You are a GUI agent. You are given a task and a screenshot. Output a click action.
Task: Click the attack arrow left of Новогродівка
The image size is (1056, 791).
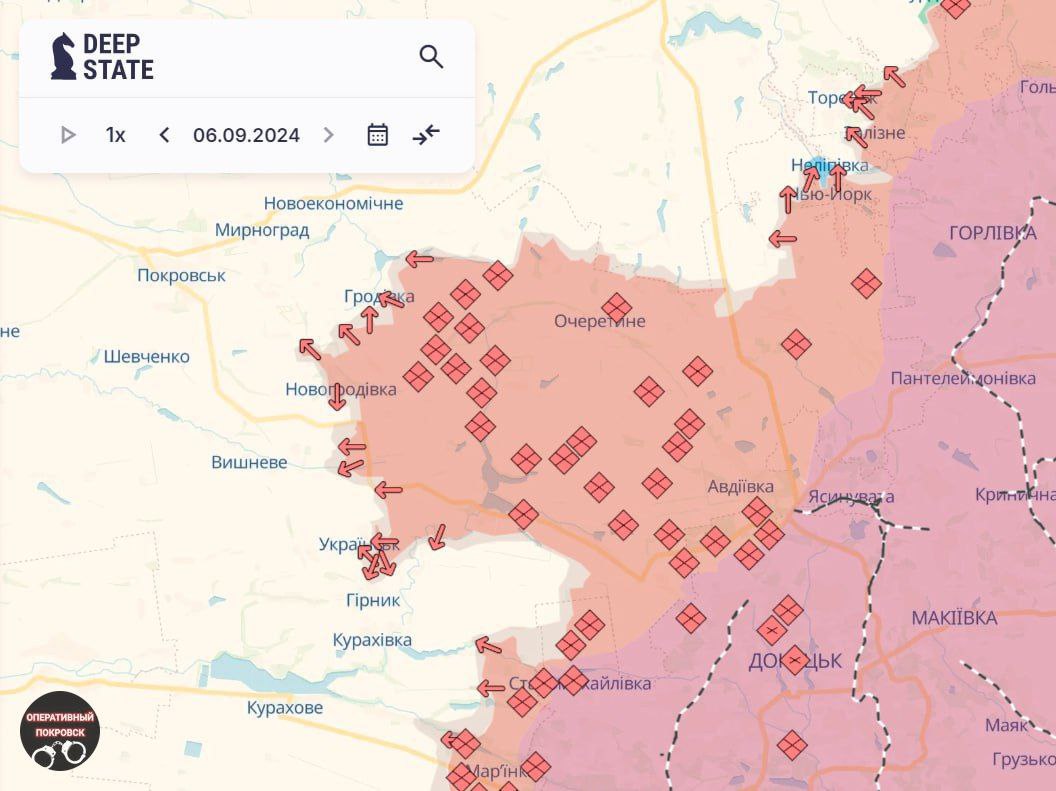coord(310,349)
